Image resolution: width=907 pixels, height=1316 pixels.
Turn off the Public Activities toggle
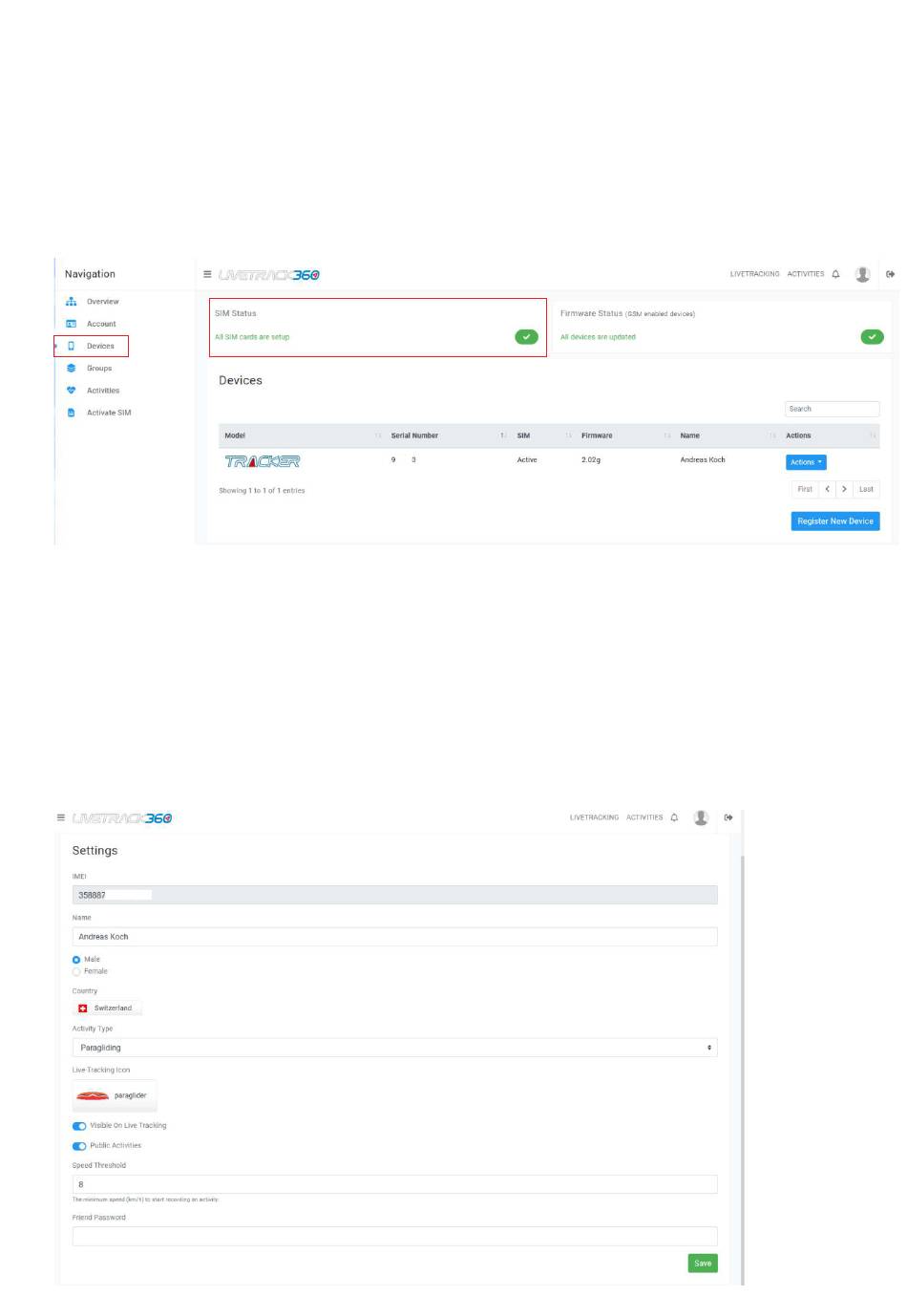[79, 1146]
